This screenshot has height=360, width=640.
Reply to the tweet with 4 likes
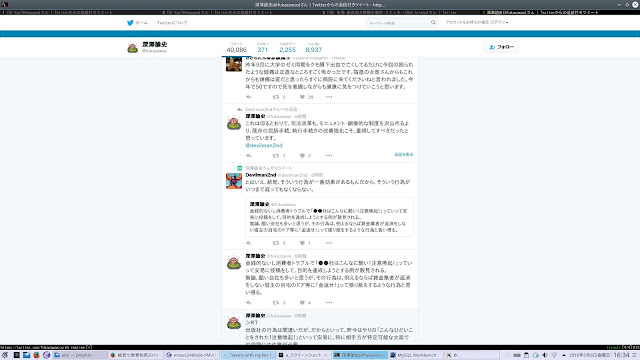[x=249, y=302]
